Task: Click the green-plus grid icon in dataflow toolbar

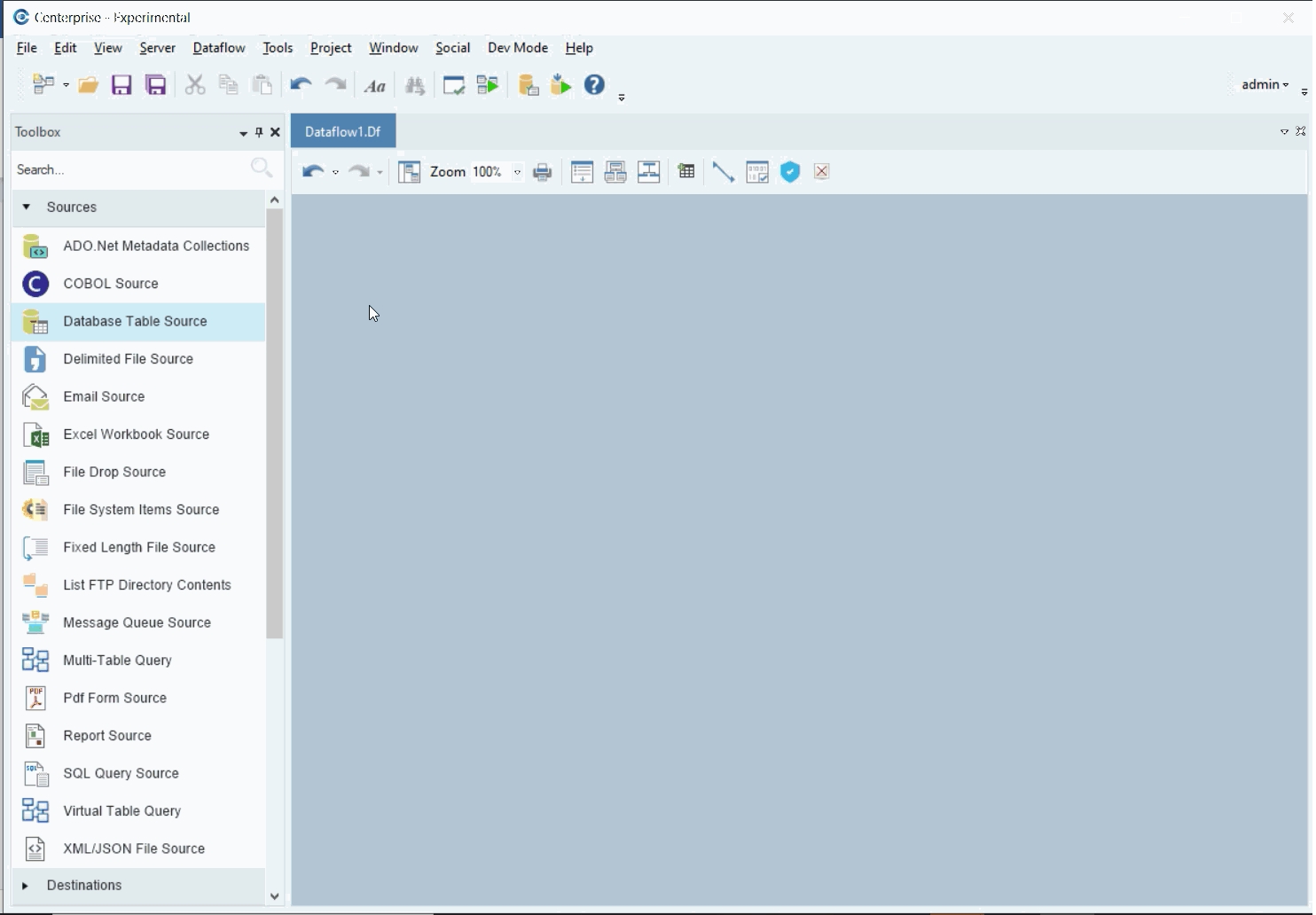Action: click(x=686, y=172)
